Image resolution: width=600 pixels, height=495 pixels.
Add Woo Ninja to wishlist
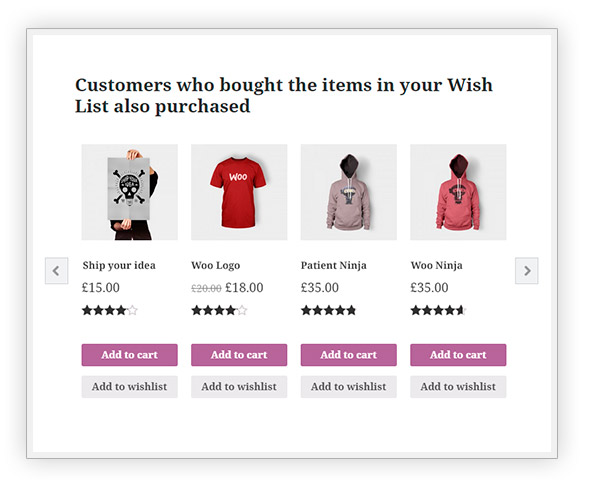[458, 387]
